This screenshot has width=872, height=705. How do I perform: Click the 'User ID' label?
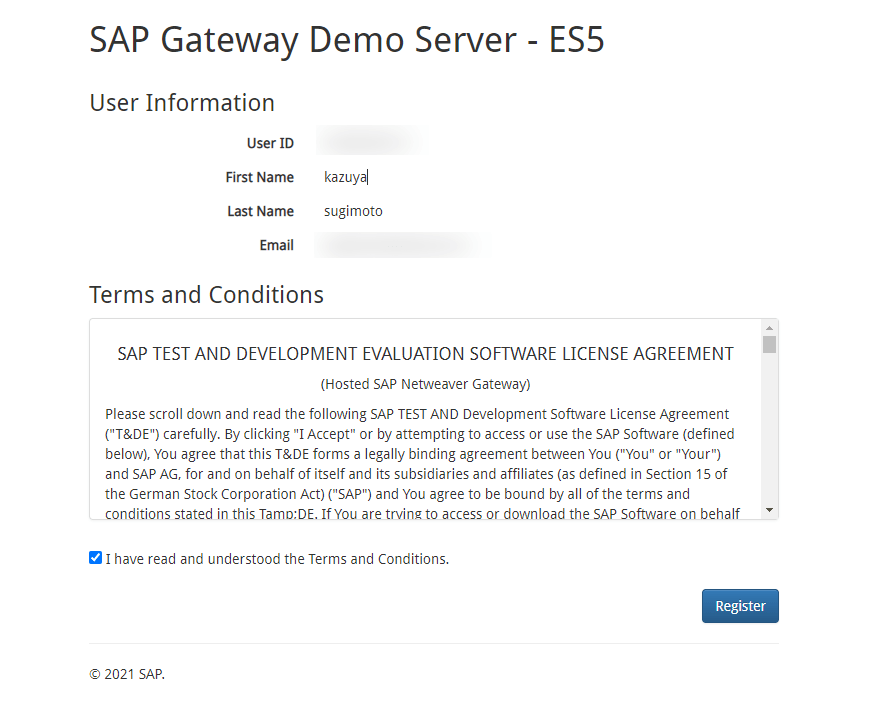(x=270, y=143)
